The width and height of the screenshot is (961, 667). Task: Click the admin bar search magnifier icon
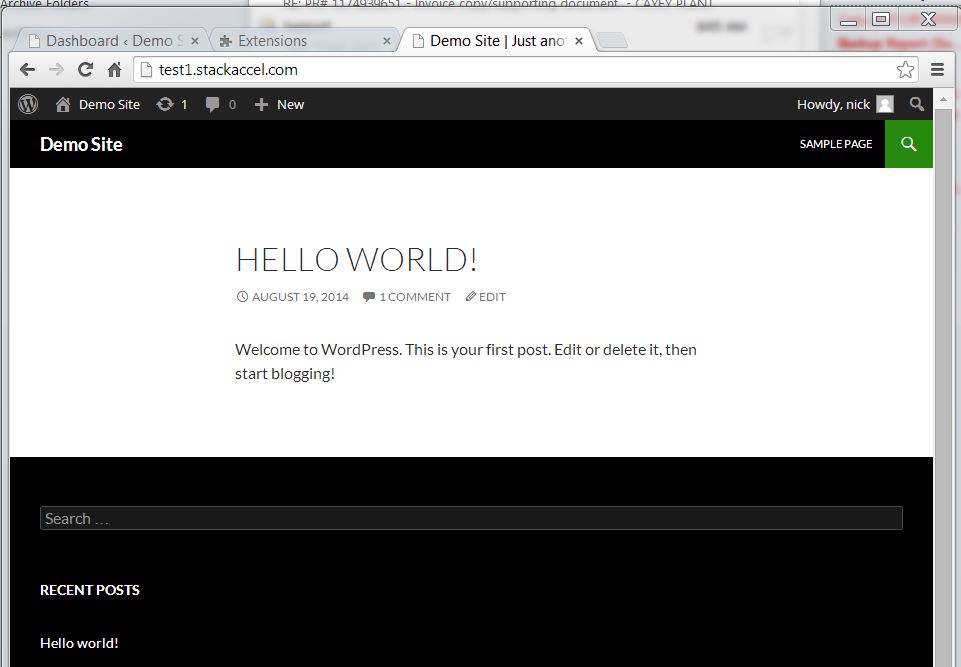pyautogui.click(x=916, y=103)
